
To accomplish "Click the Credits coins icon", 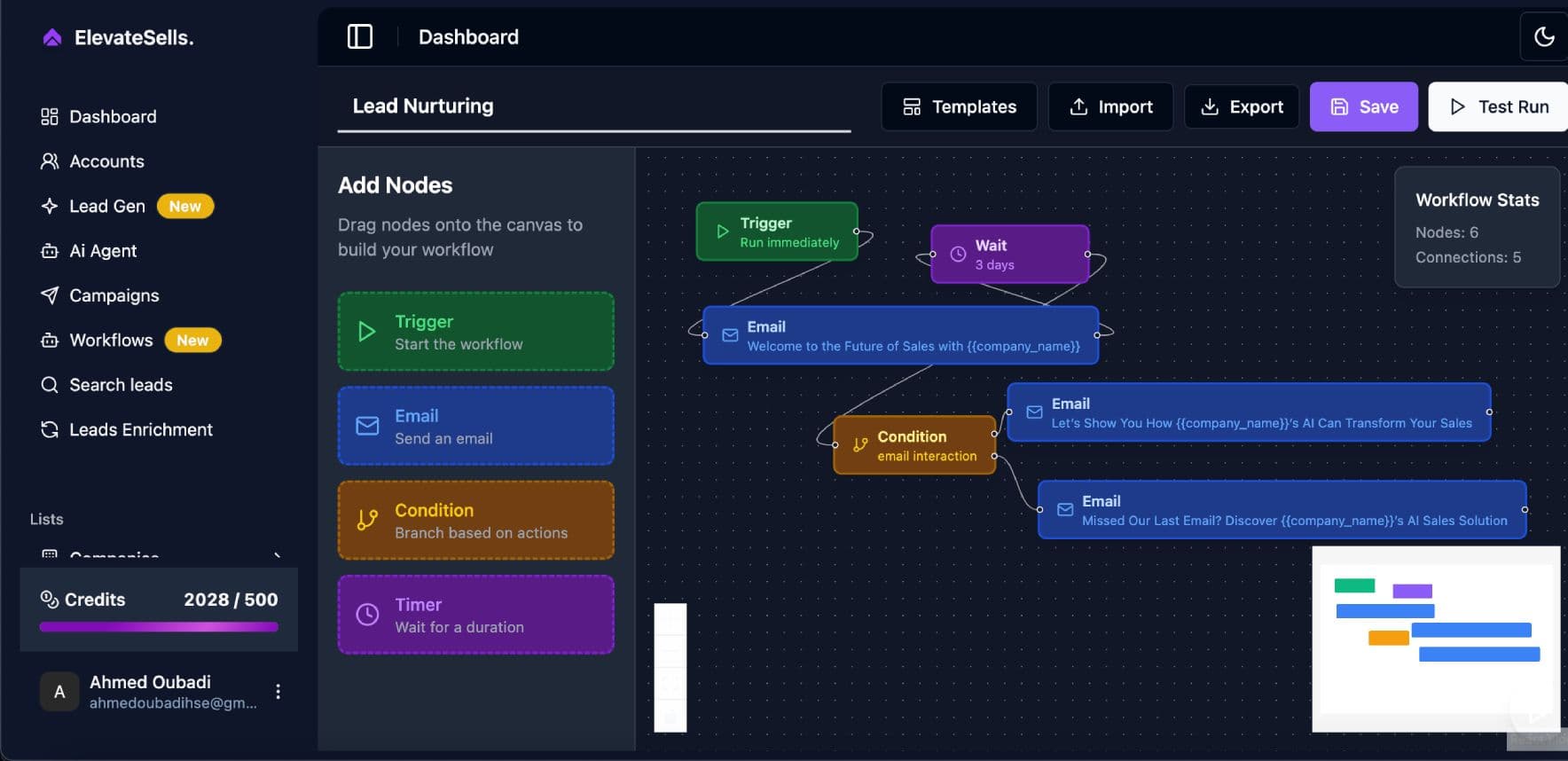I will 50,600.
